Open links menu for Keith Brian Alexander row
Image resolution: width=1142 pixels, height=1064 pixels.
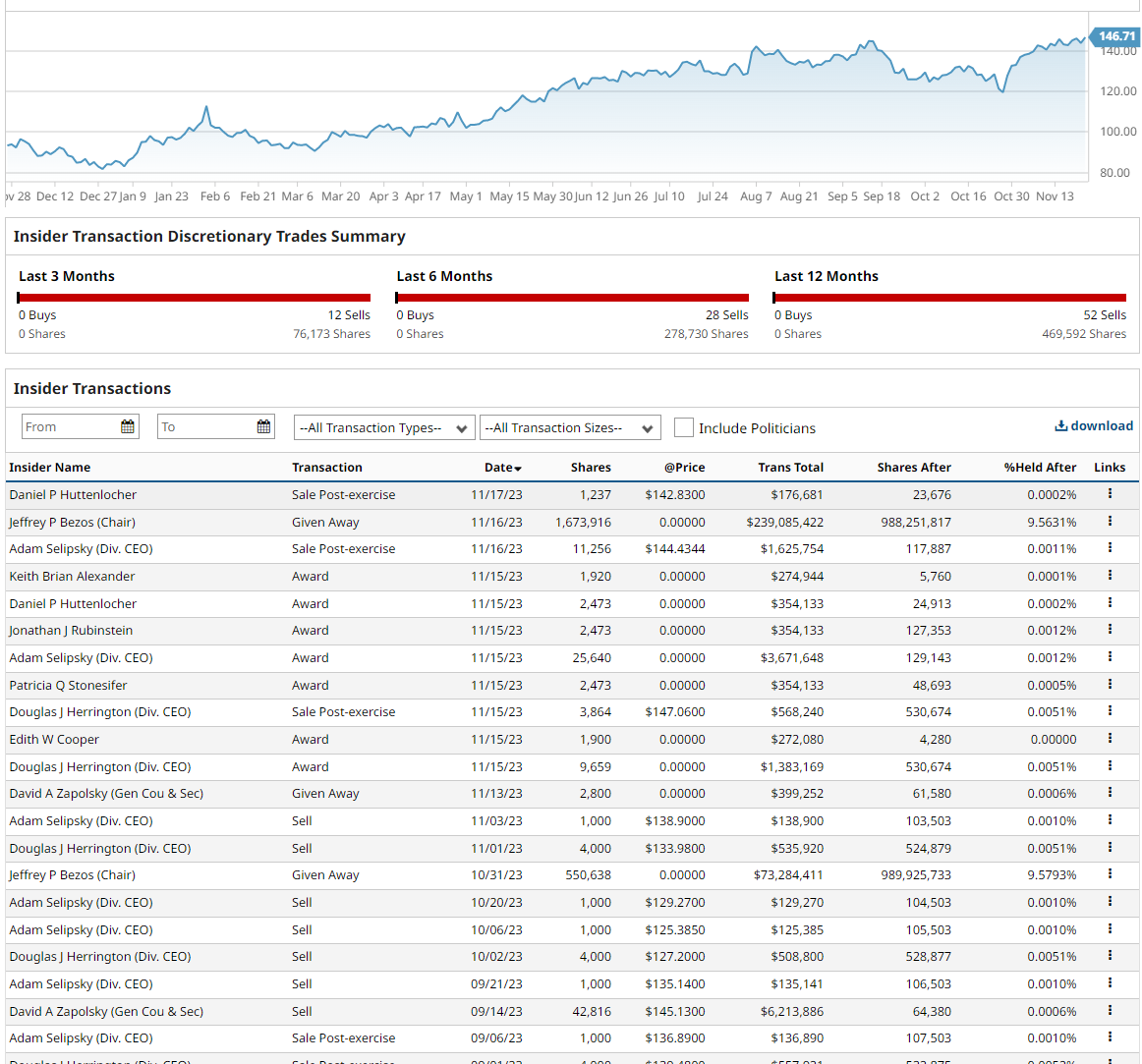(1110, 576)
